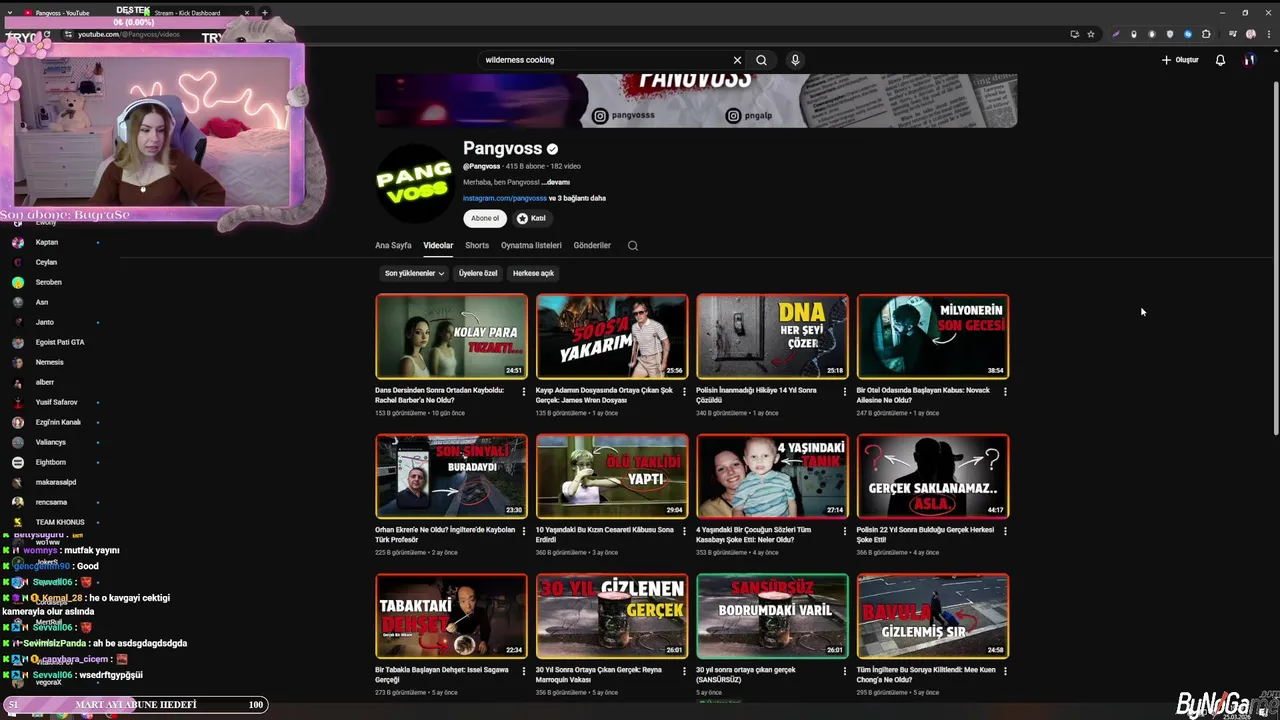Open the YouTube account avatar menu
This screenshot has height=720, width=1280.
point(1249,60)
